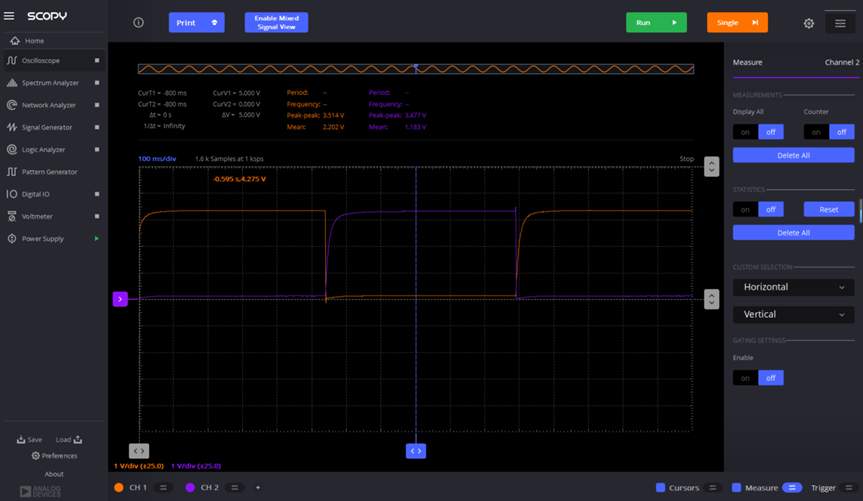The height and width of the screenshot is (501, 863).
Task: Click the Voltmeter icon
Action: click(x=12, y=216)
